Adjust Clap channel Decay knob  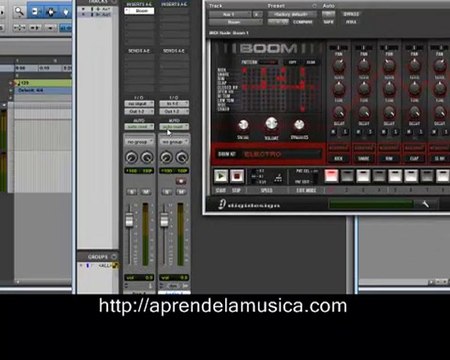coord(414,113)
